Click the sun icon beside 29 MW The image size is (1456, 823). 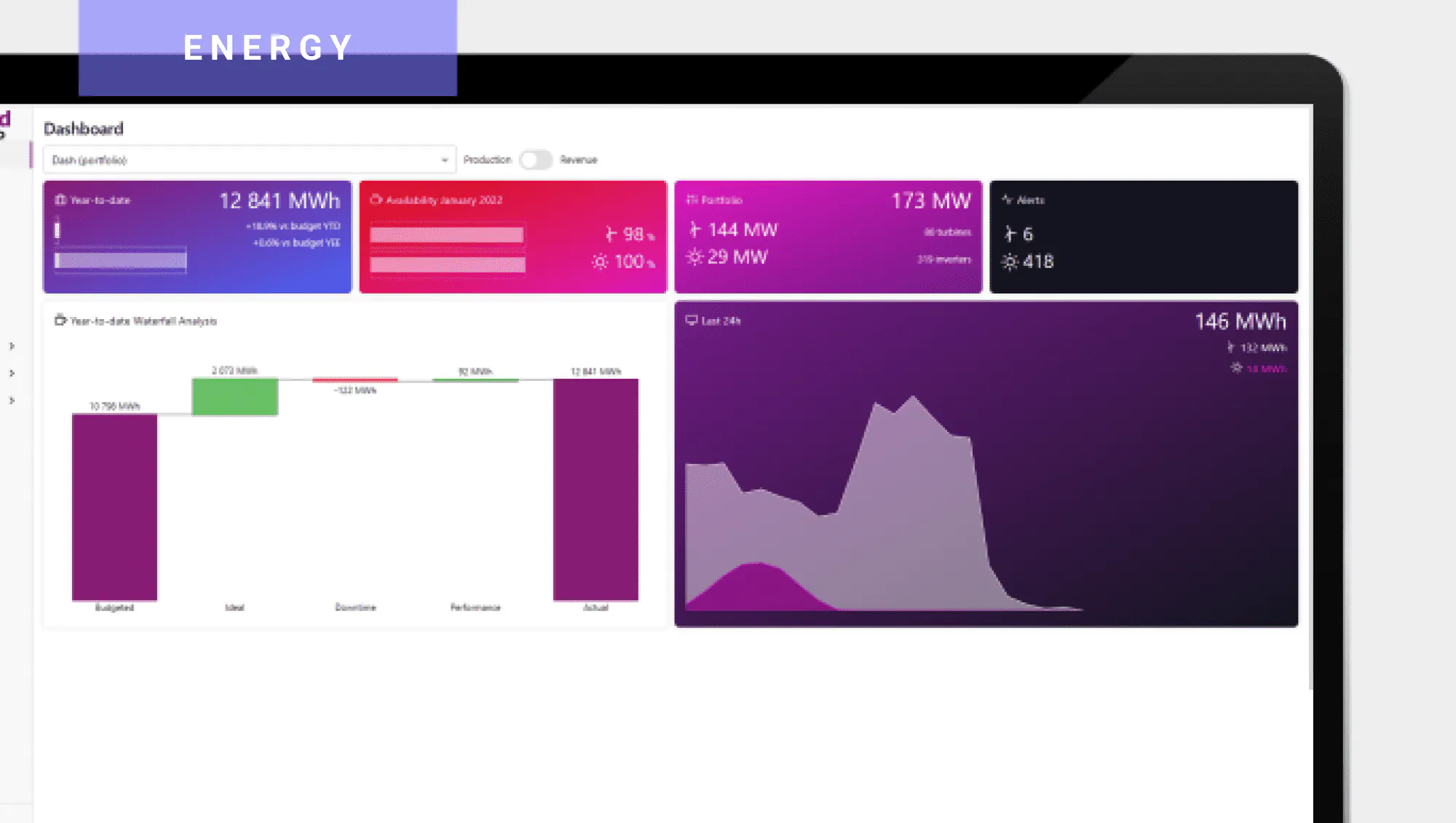coord(695,257)
